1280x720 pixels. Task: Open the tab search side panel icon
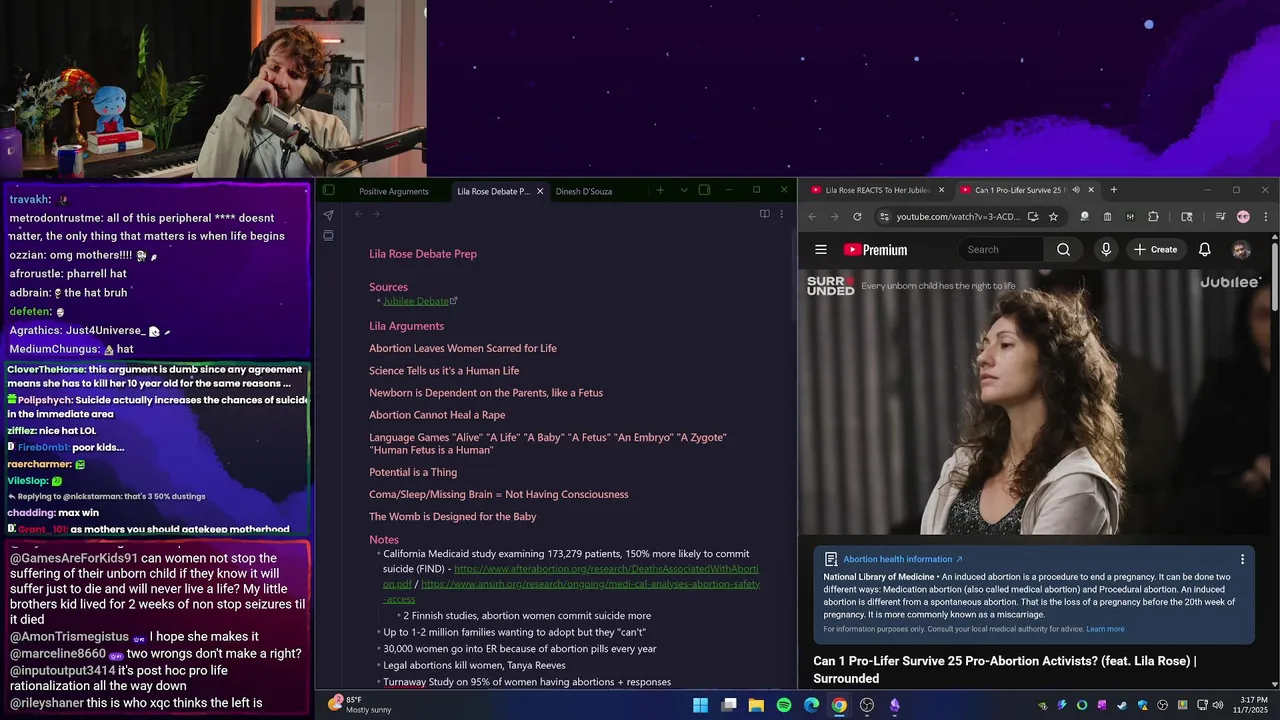click(x=1187, y=216)
